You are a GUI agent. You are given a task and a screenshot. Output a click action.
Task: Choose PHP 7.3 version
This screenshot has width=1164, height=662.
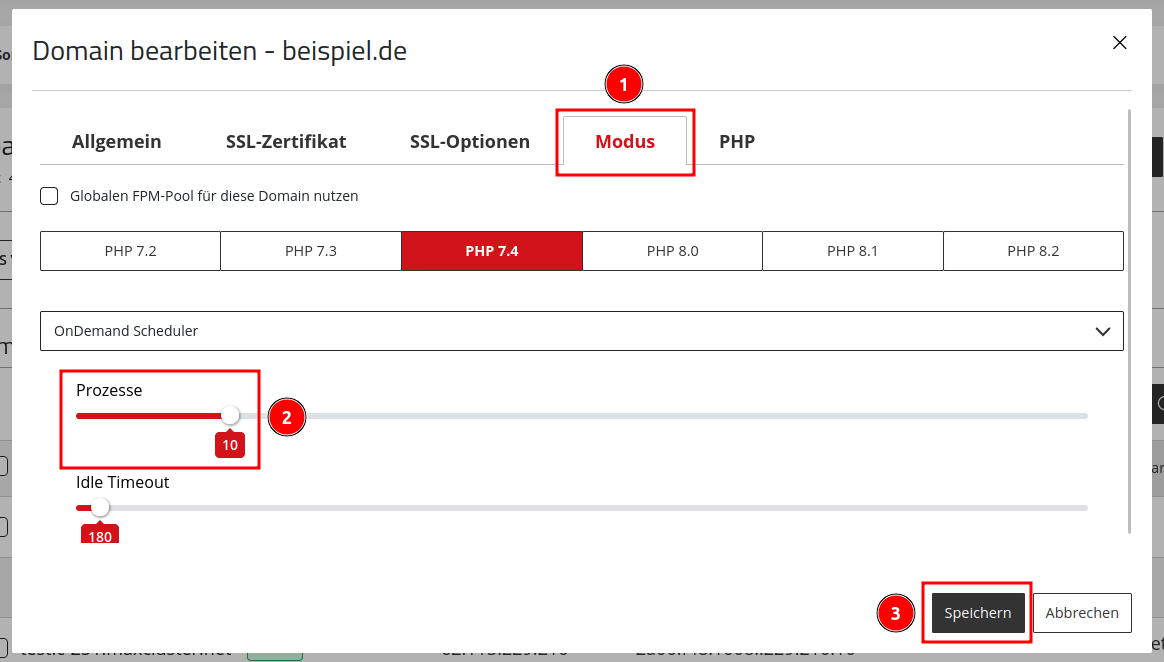click(x=311, y=251)
